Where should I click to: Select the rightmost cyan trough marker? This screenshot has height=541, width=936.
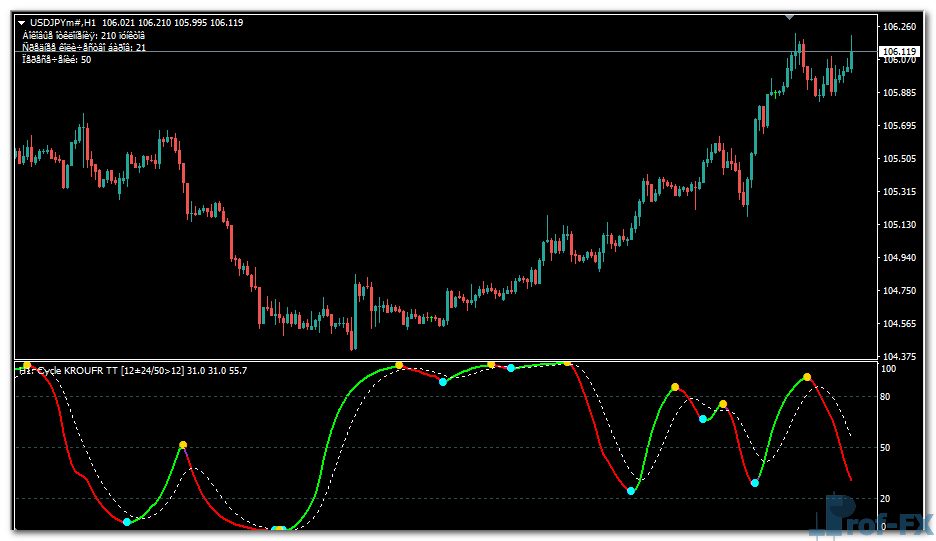point(755,483)
